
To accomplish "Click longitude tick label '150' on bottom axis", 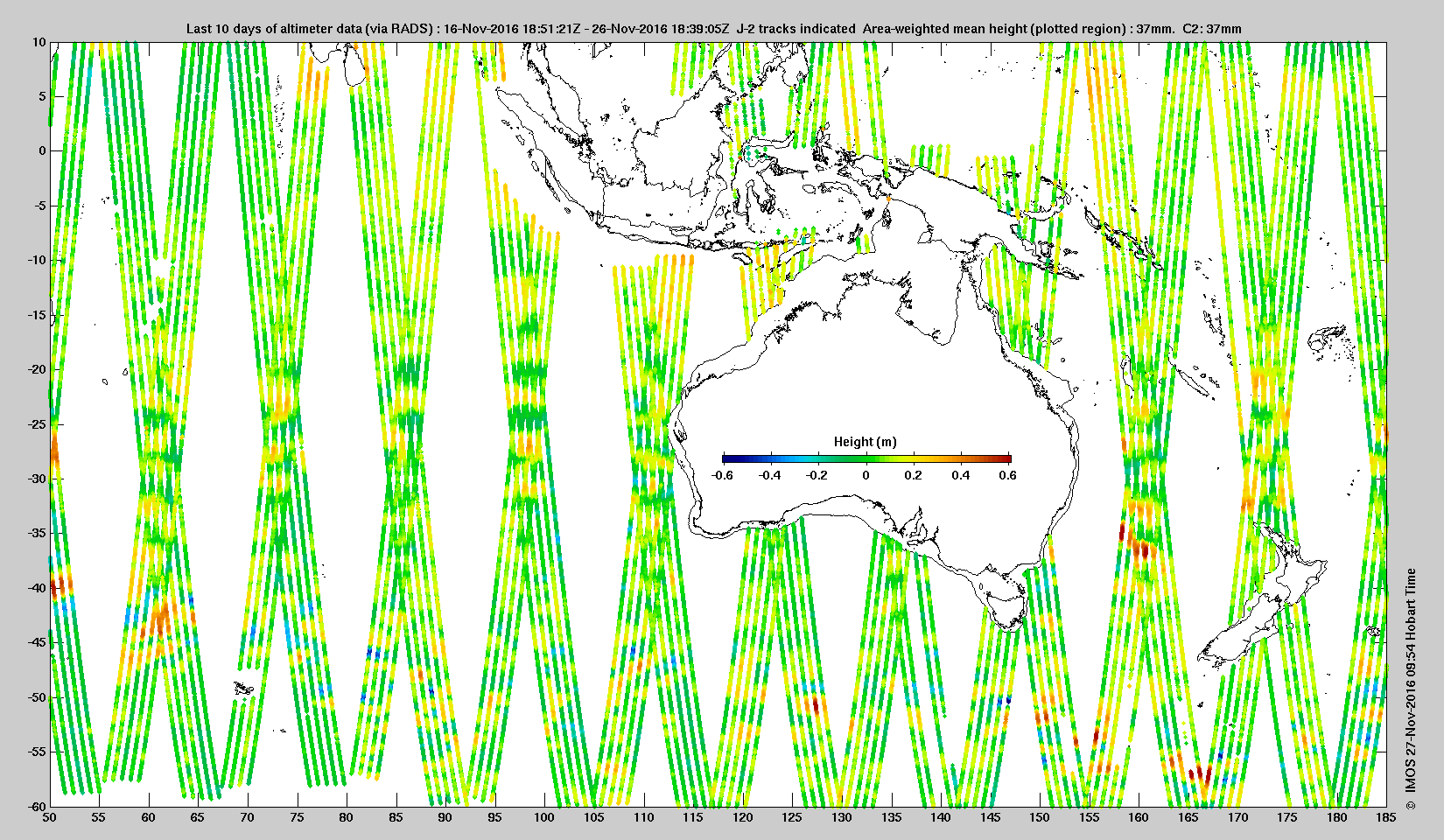I will pos(1040,817).
